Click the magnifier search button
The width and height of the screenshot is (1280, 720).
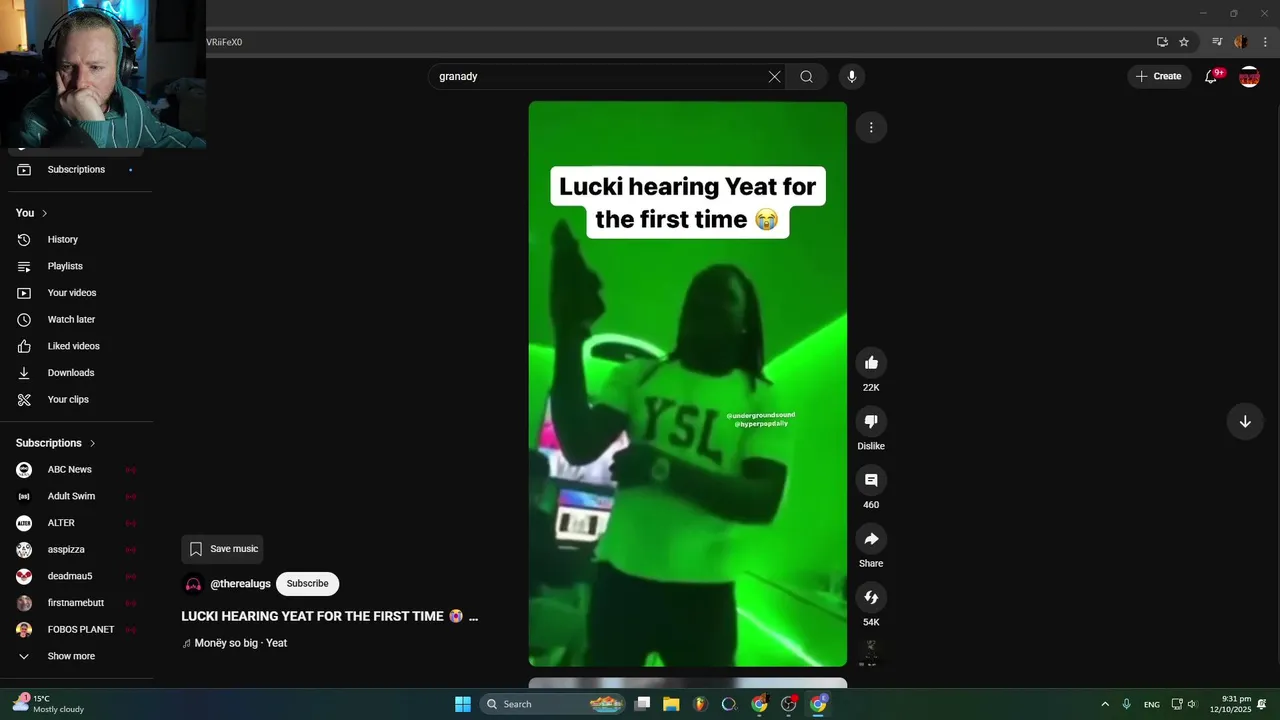(x=806, y=76)
